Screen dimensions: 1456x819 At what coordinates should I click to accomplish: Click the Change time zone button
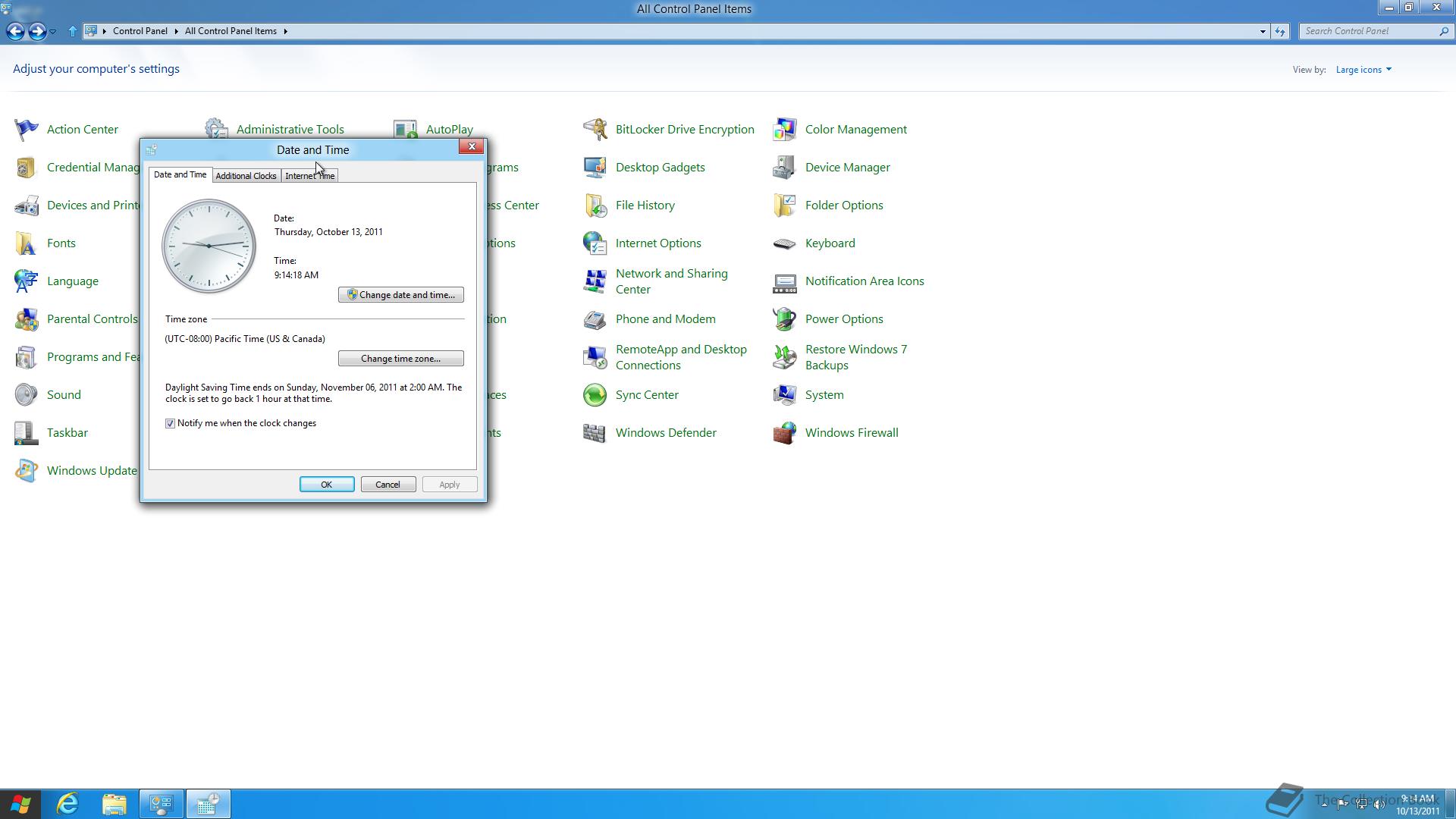400,359
